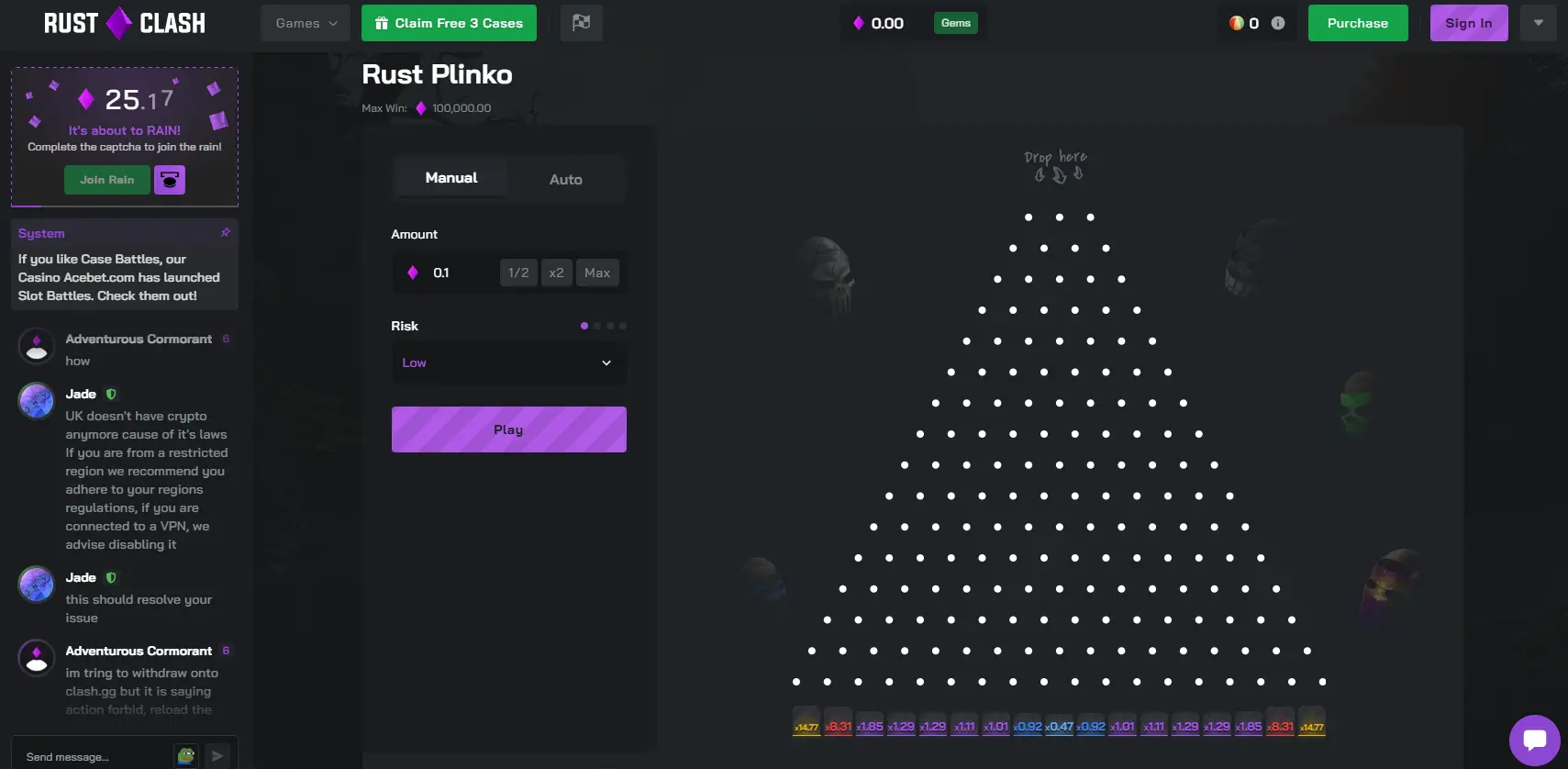Open the live support chat bubble
This screenshot has width=1568, height=769.
[x=1535, y=741]
